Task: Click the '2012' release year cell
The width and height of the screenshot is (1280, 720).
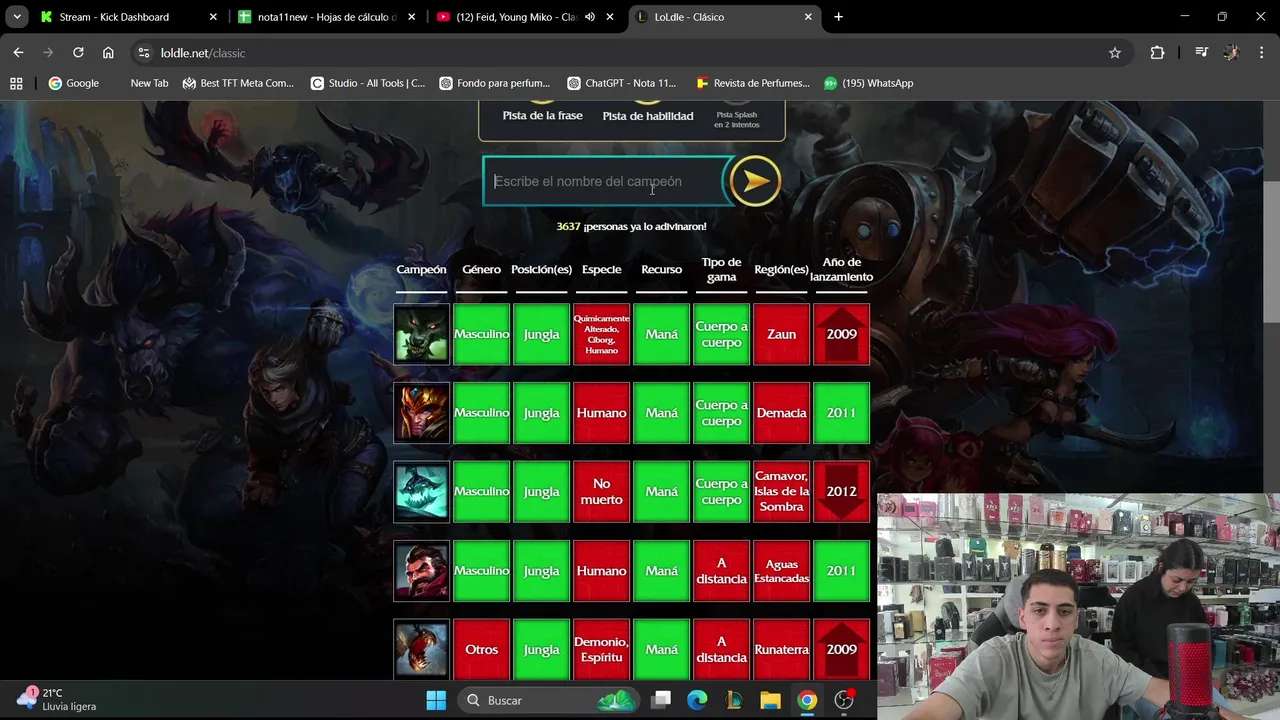Action: point(841,491)
